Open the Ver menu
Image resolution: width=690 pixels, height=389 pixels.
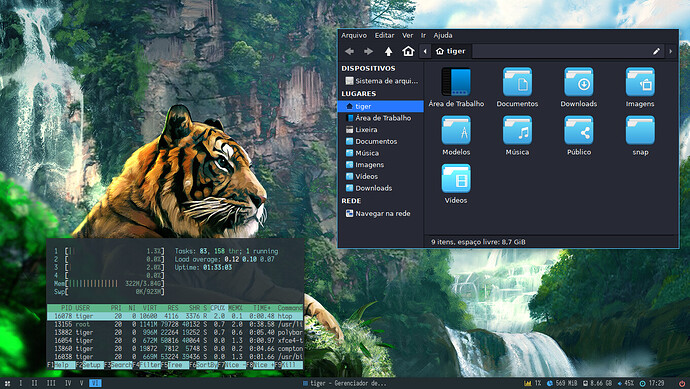pos(407,35)
